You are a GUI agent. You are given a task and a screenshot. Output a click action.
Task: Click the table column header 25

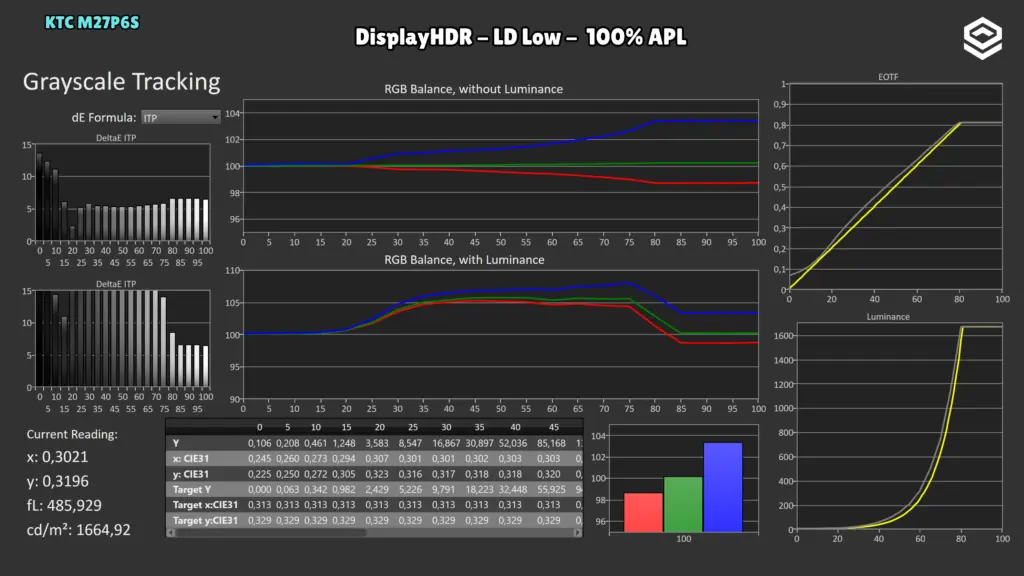413,427
